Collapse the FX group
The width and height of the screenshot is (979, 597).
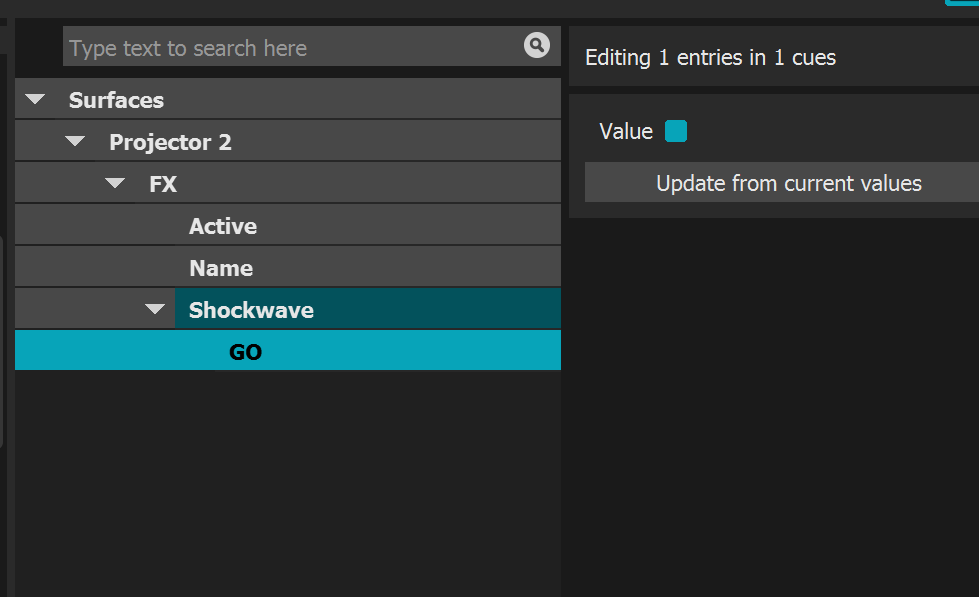(115, 183)
